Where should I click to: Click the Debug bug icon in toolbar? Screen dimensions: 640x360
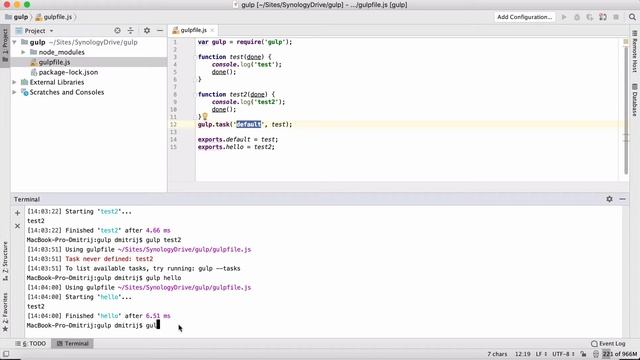[577, 17]
